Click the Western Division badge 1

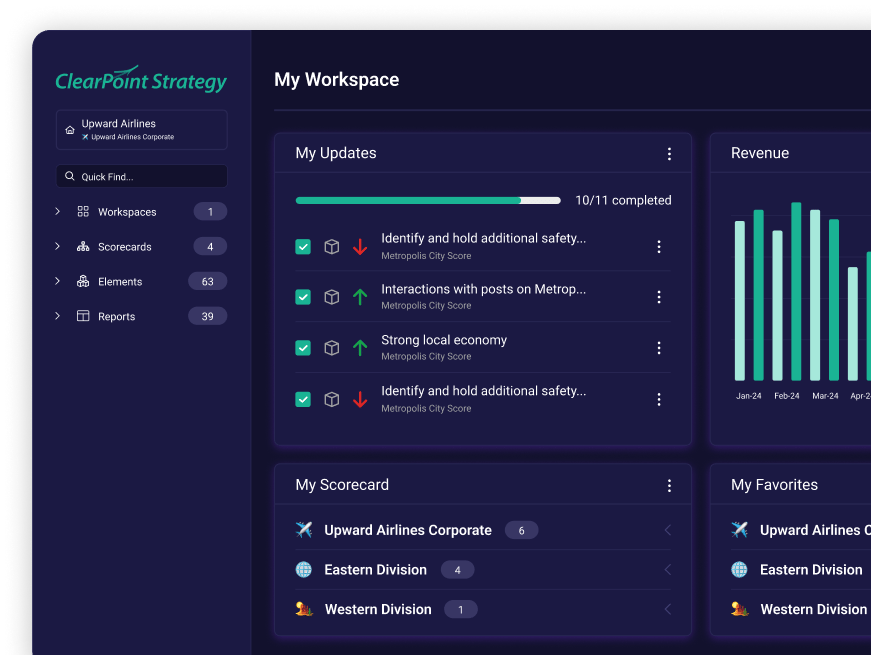coord(460,609)
